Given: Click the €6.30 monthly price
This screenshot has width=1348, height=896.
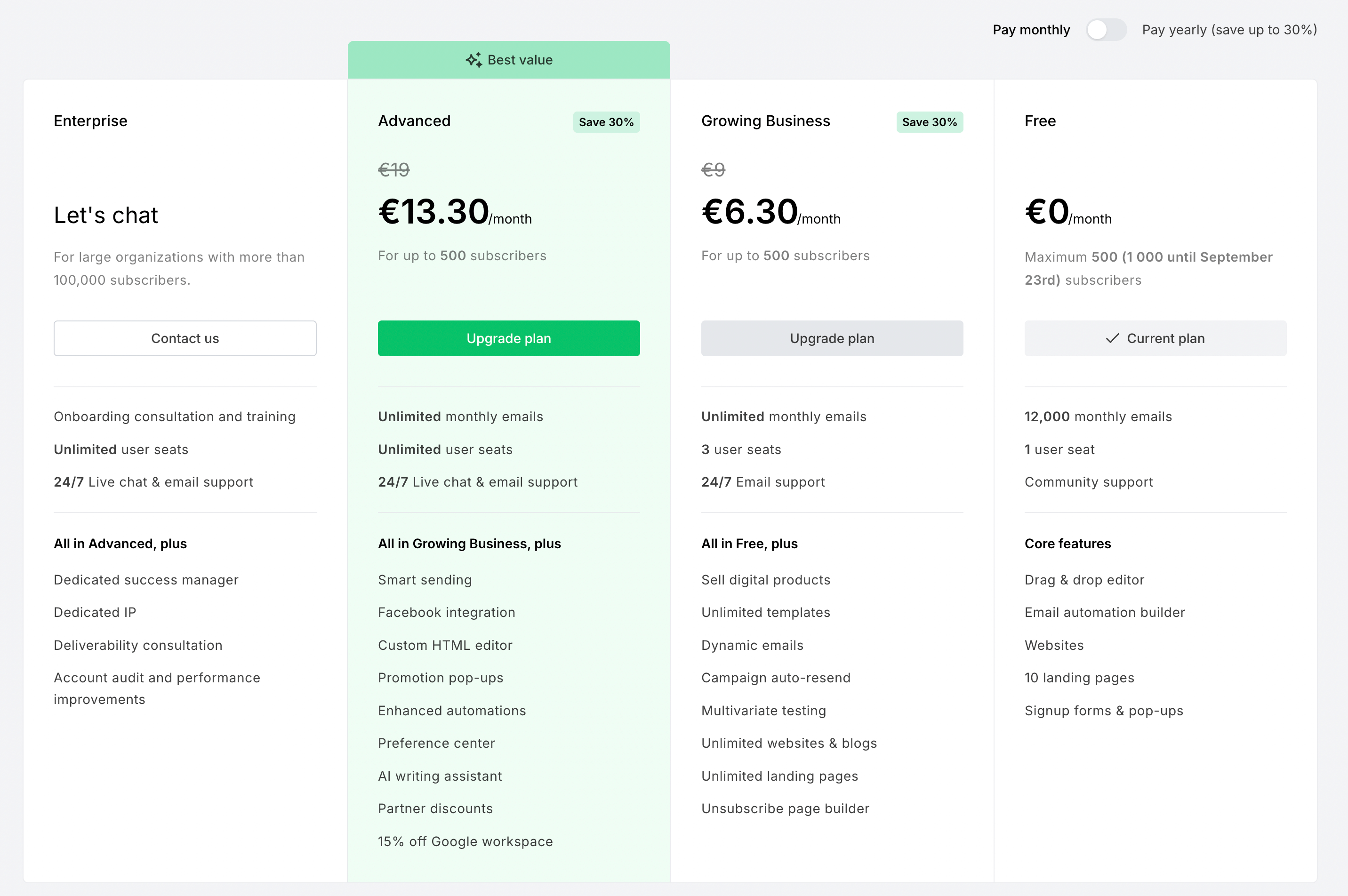Looking at the screenshot, I should click(750, 212).
